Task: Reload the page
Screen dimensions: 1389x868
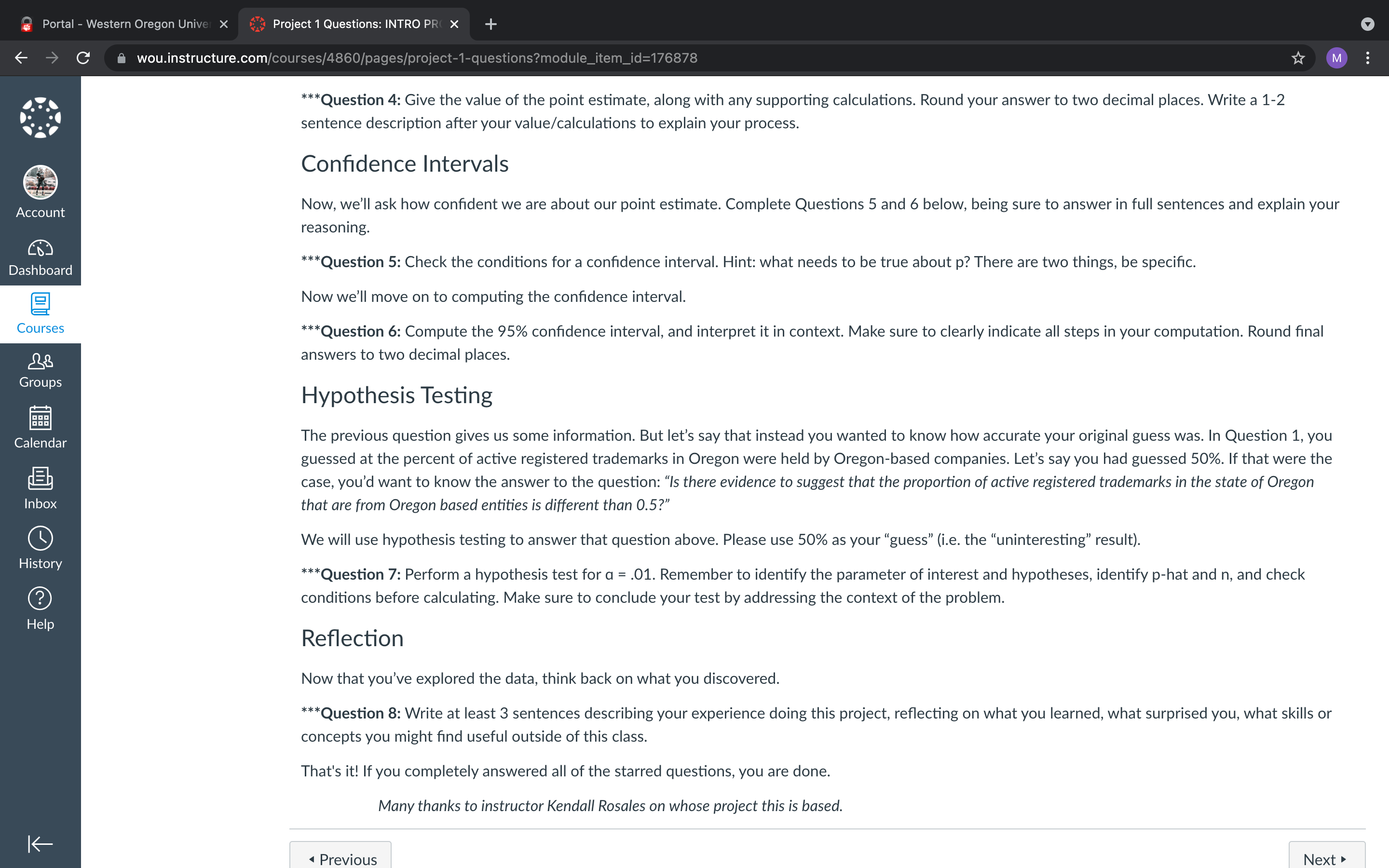Action: click(83, 58)
